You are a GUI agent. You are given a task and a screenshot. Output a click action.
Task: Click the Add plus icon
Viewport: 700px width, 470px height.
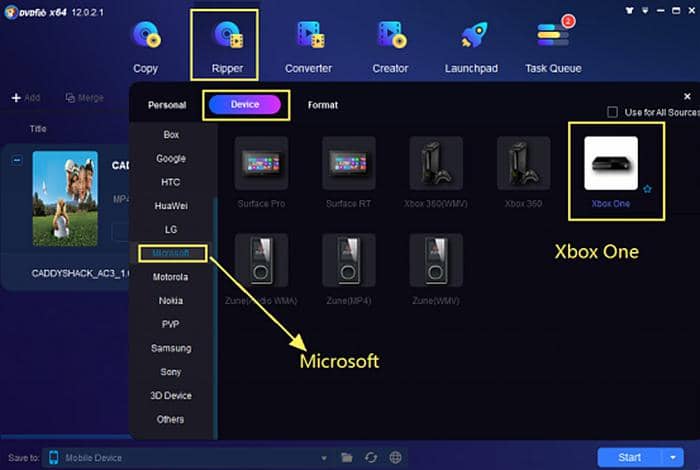click(16, 98)
